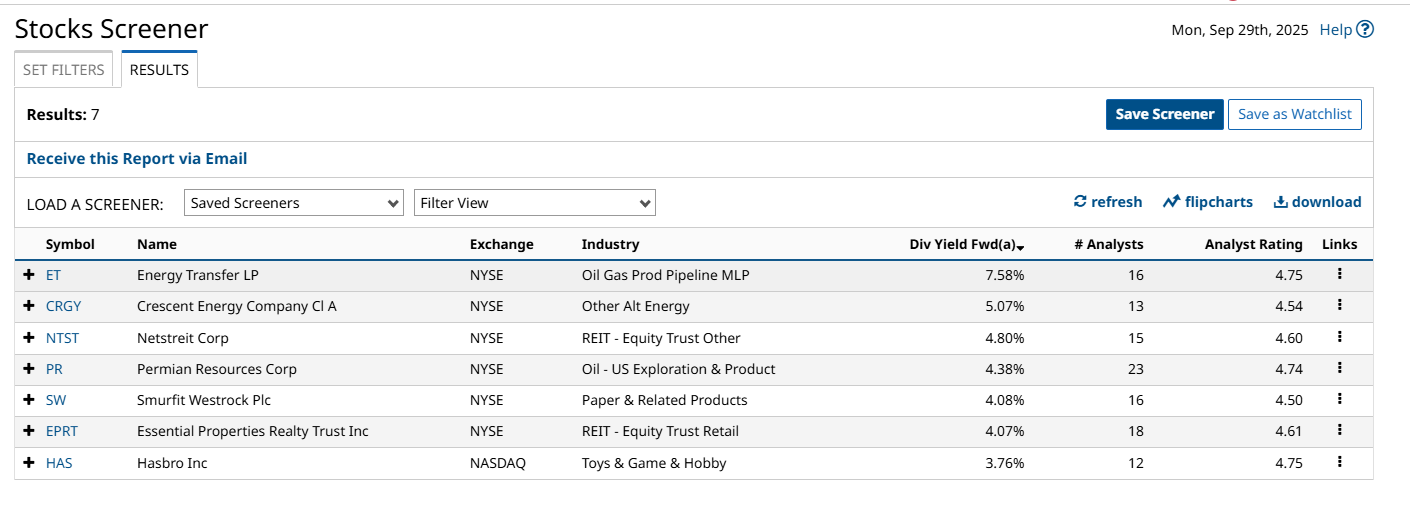Viewport: 1410px width, 527px height.
Task: Expand the CRGY row details
Action: click(29, 306)
